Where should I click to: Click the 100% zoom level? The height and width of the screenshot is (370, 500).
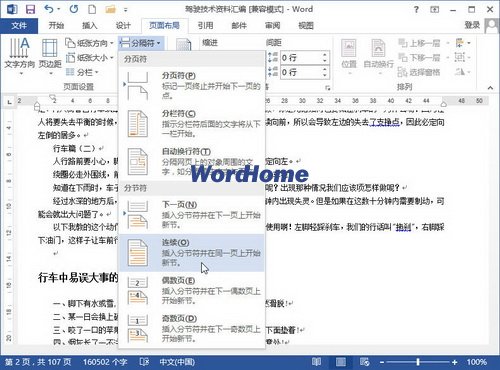pyautogui.click(x=477, y=362)
